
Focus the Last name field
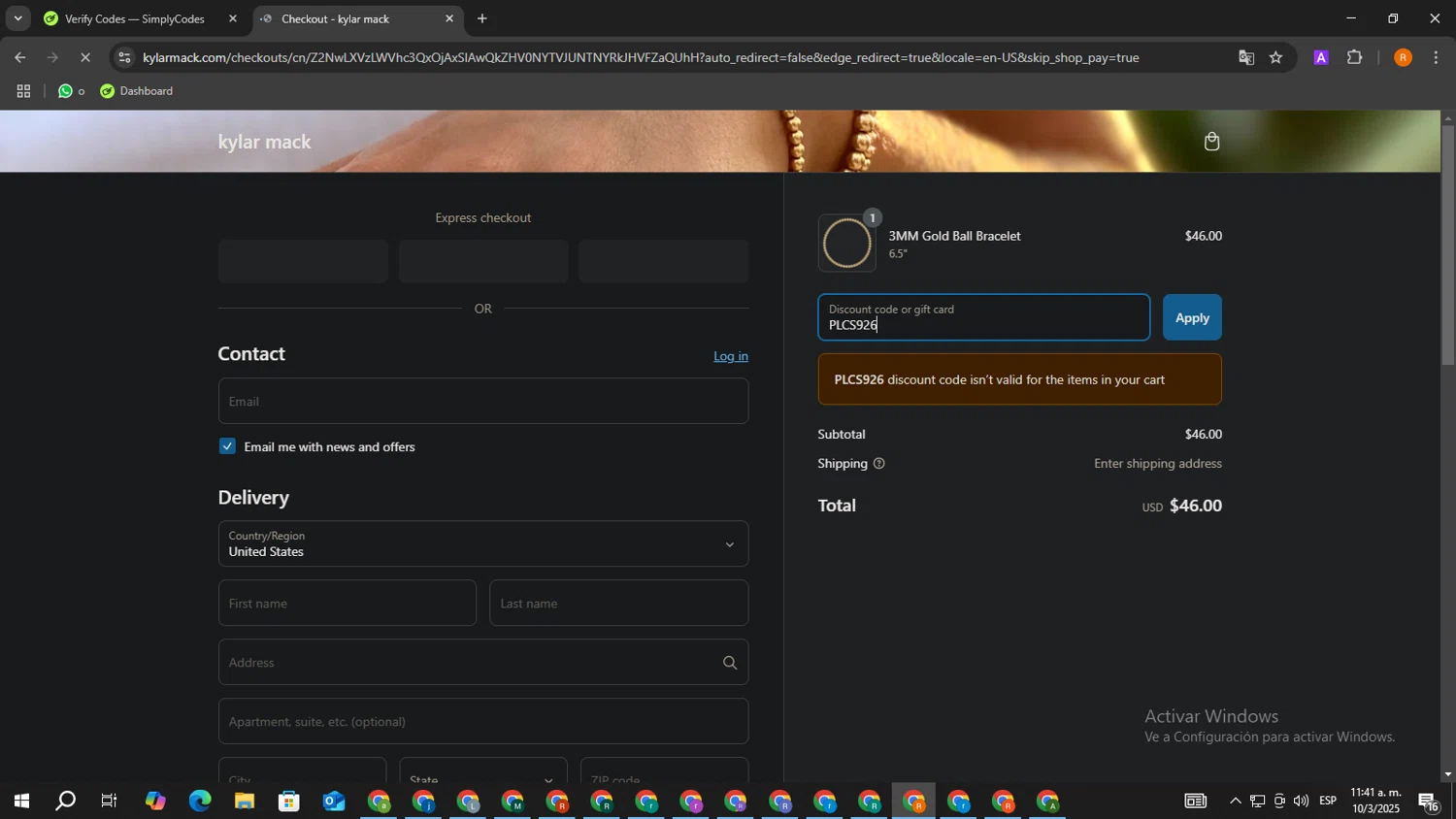(619, 603)
